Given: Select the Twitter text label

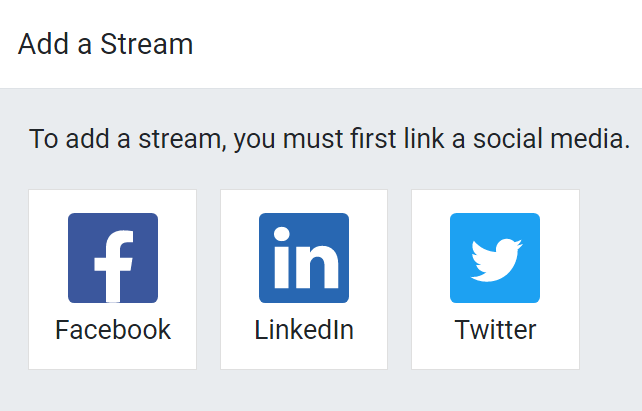Looking at the screenshot, I should (x=495, y=330).
